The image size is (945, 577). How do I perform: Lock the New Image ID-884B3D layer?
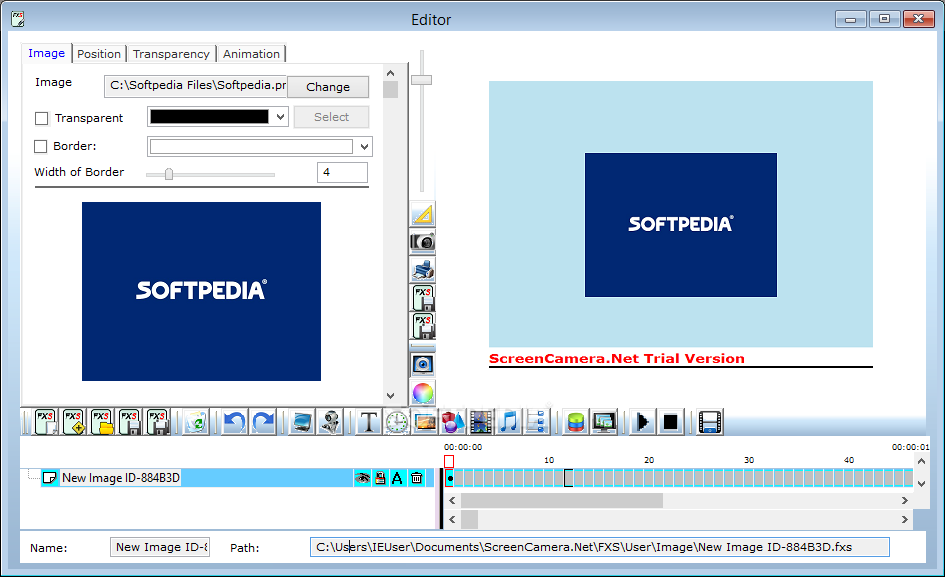coord(380,478)
